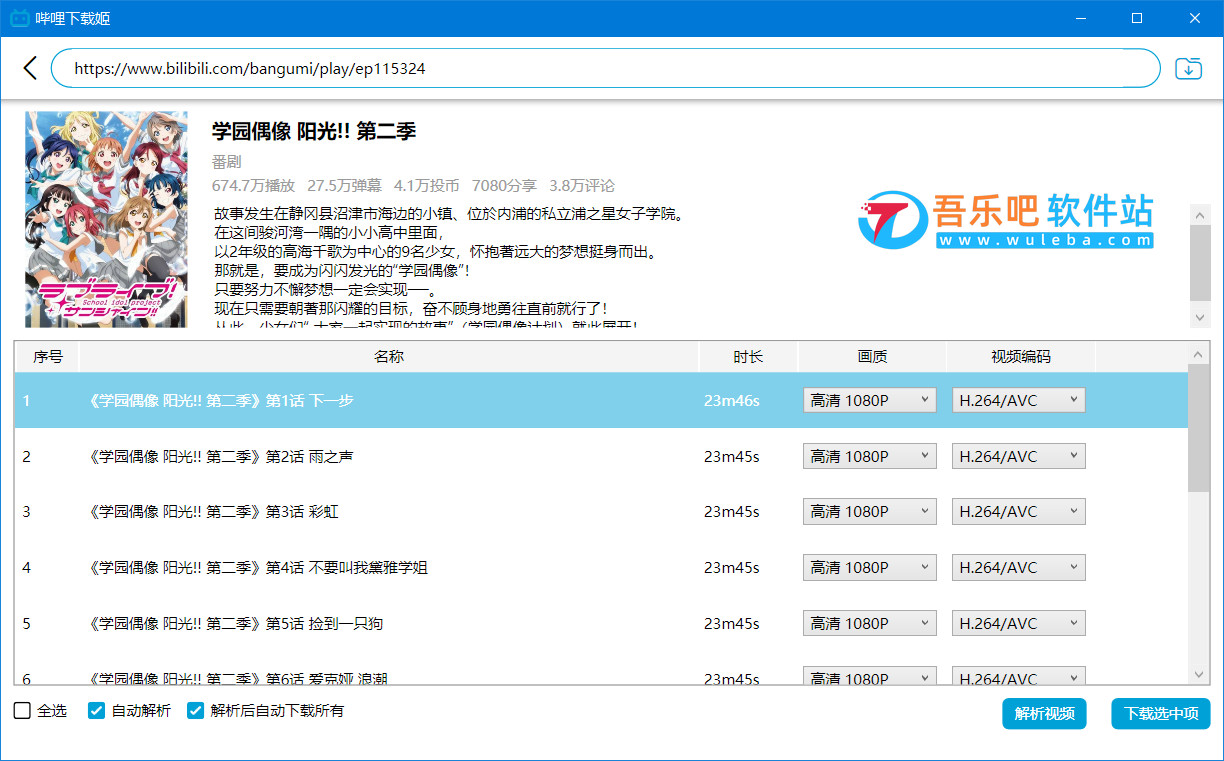Viewport: 1224px width, 761px height.
Task: Disable the 自动解析 checkbox
Action: pyautogui.click(x=97, y=711)
